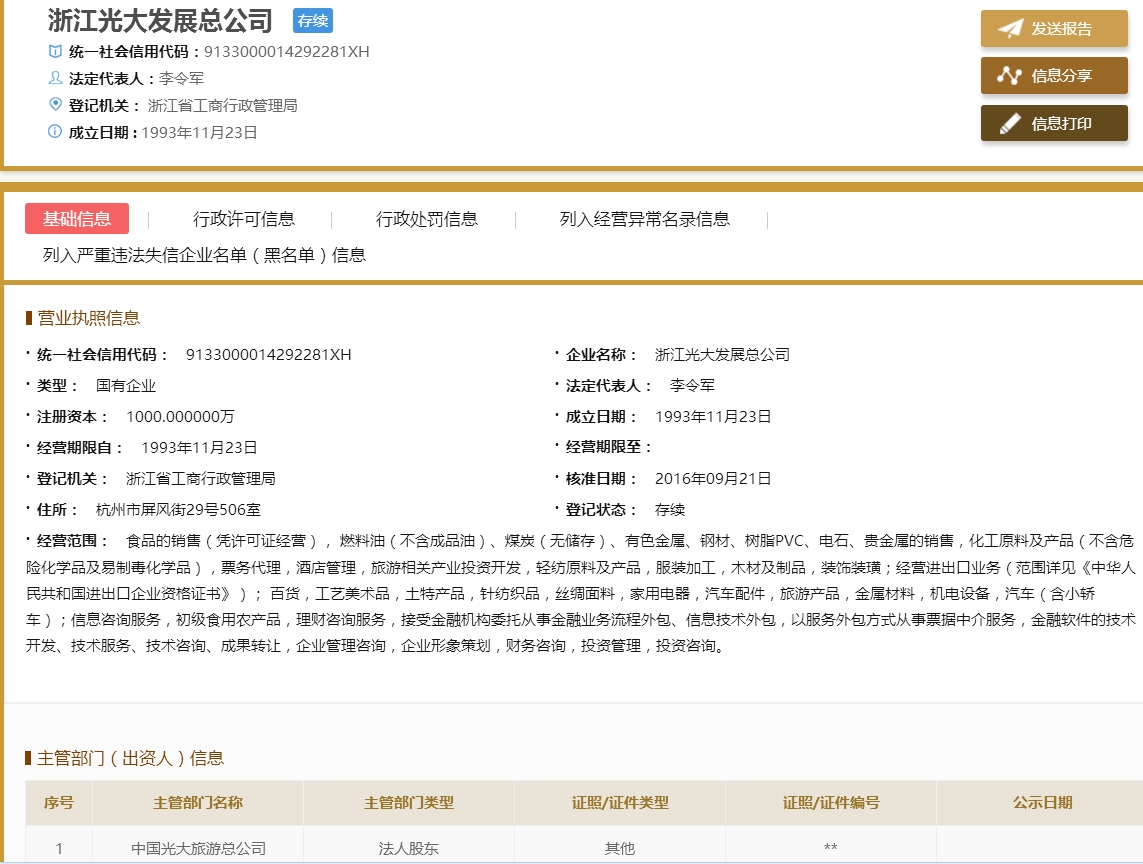Select the 基础信息 tab
This screenshot has height=864, width=1143.
pyautogui.click(x=77, y=218)
